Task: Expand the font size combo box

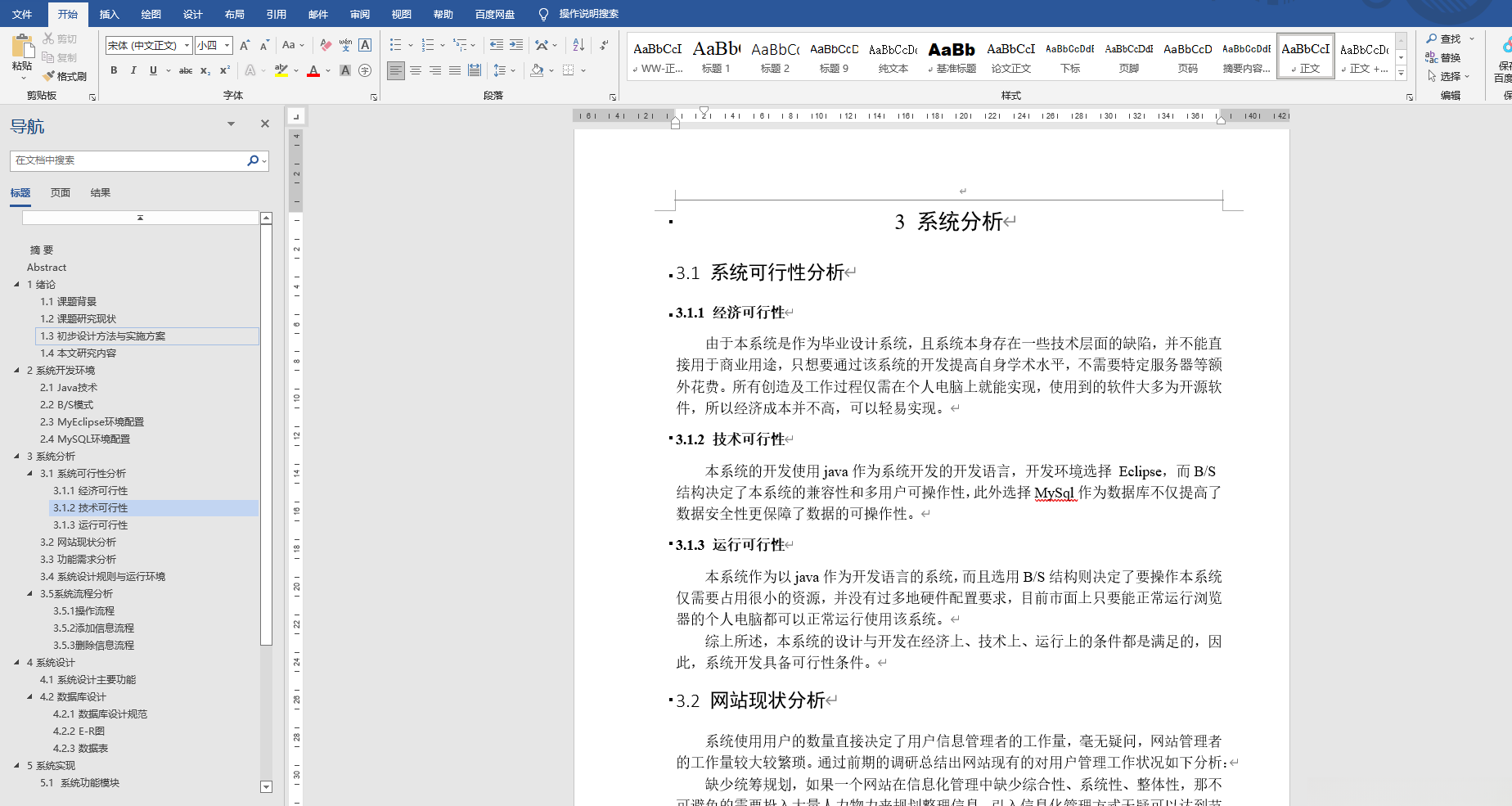Action: tap(227, 45)
